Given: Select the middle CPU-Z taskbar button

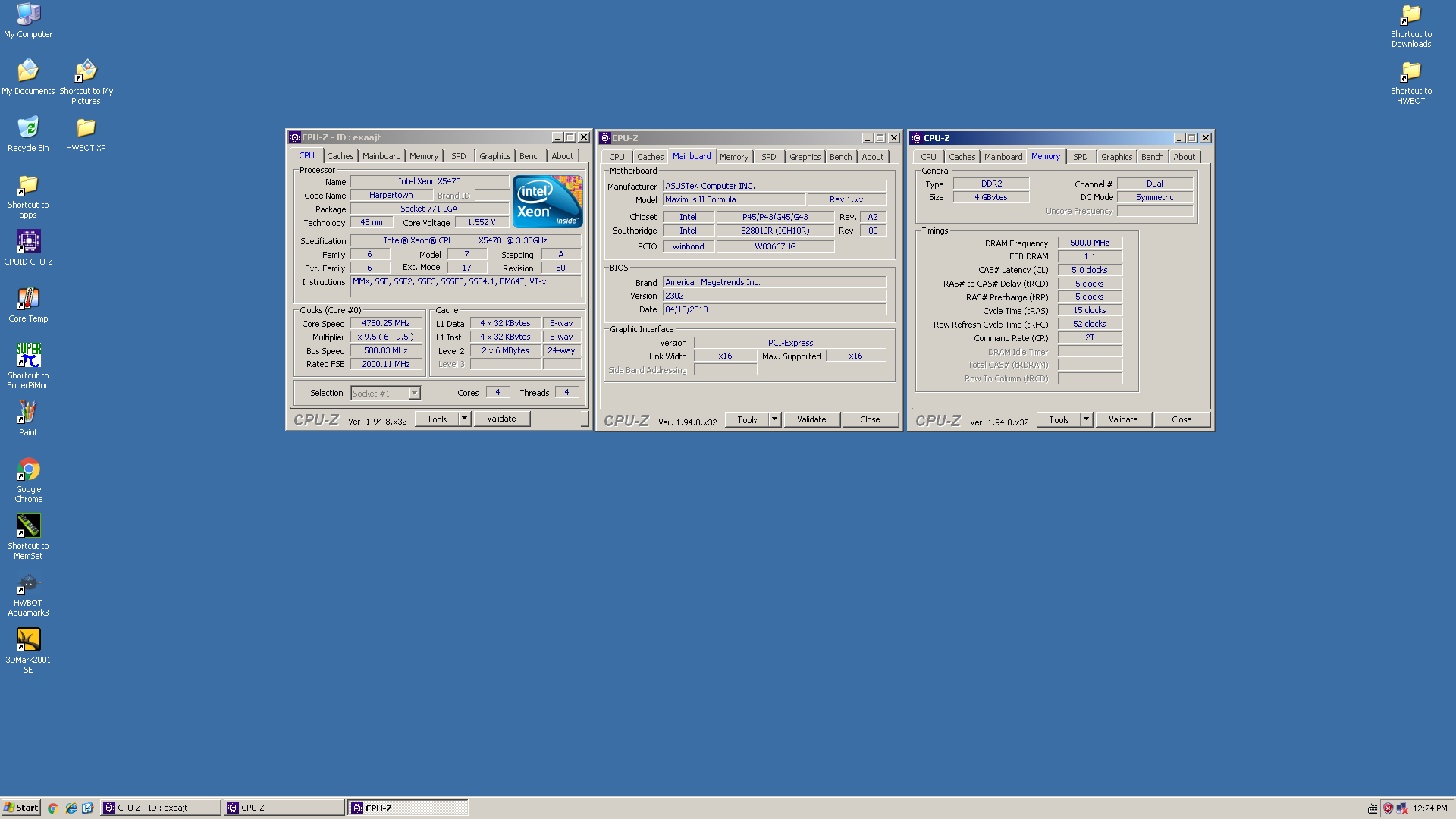Looking at the screenshot, I should [x=284, y=808].
